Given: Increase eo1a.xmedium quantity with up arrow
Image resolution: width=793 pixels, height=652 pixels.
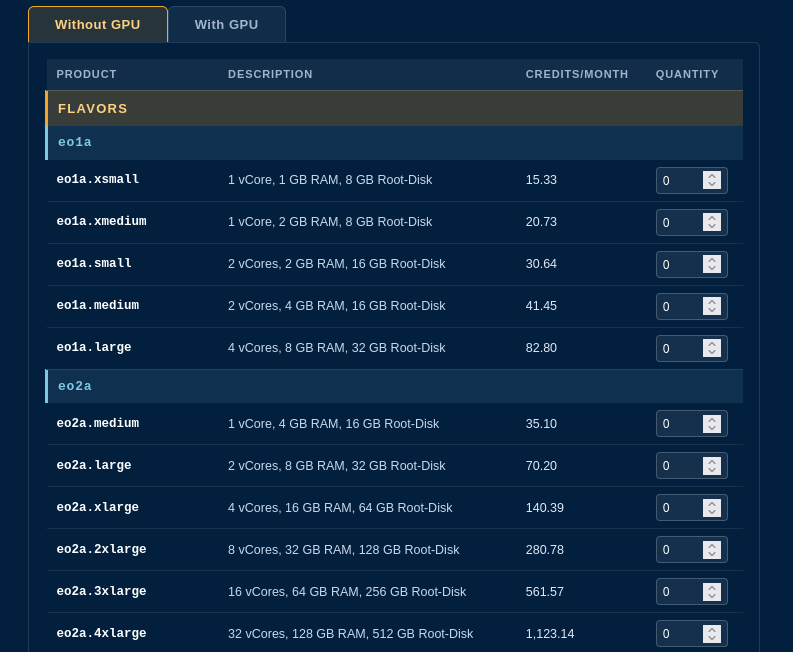Looking at the screenshot, I should pyautogui.click(x=712, y=218).
